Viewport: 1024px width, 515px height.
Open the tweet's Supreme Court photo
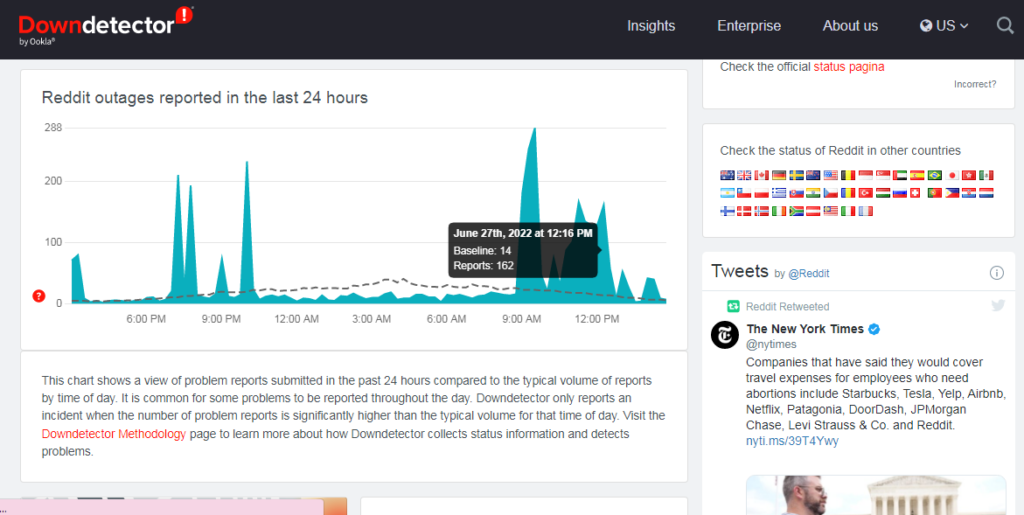pos(876,495)
